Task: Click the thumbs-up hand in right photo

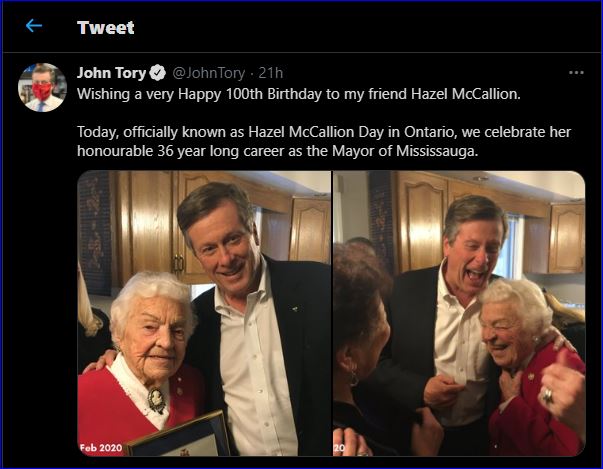Action: click(x=563, y=386)
